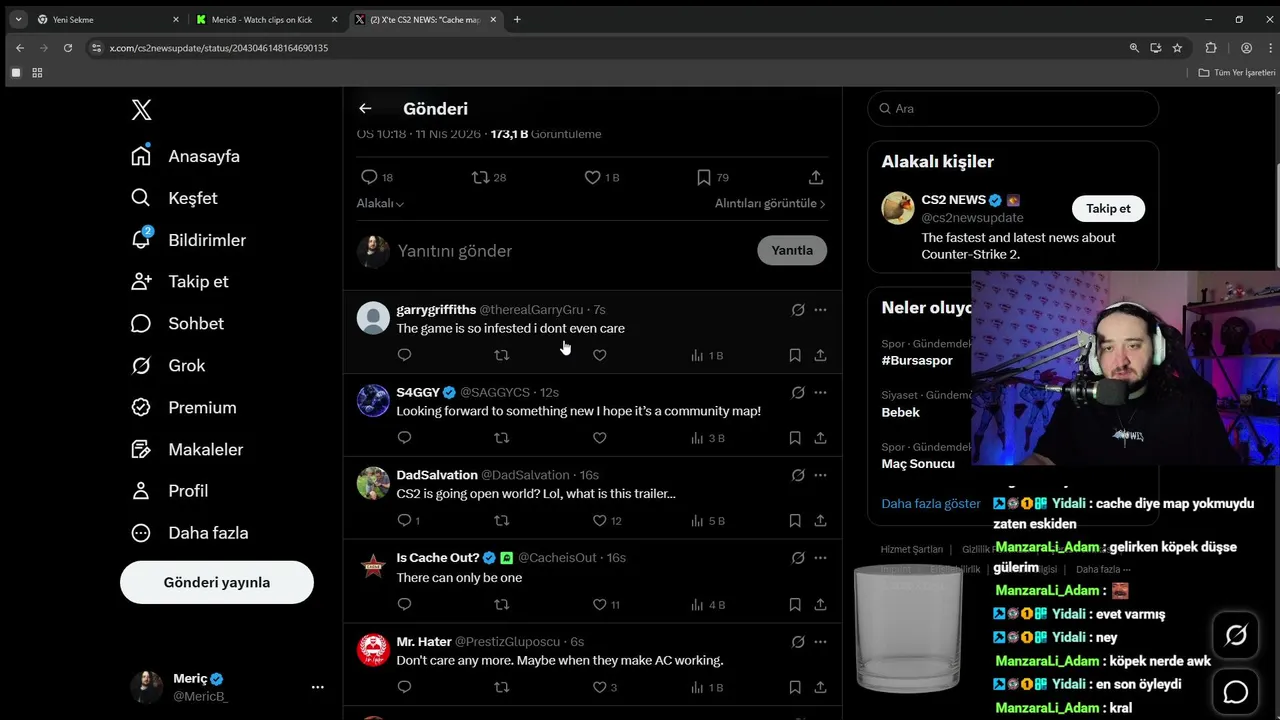Open account menu dots beside Meriç

tap(317, 687)
